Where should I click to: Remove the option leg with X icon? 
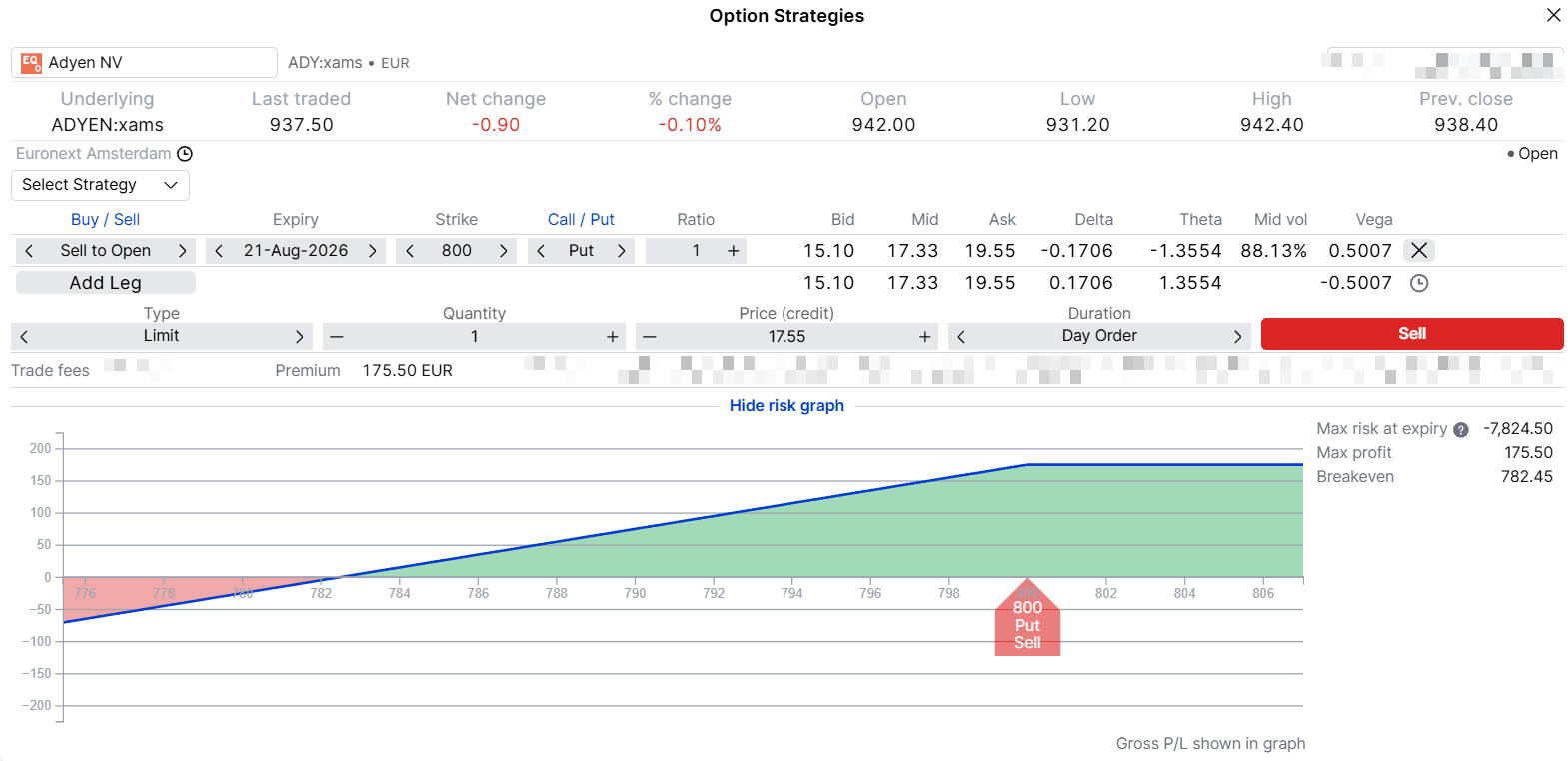[1419, 250]
